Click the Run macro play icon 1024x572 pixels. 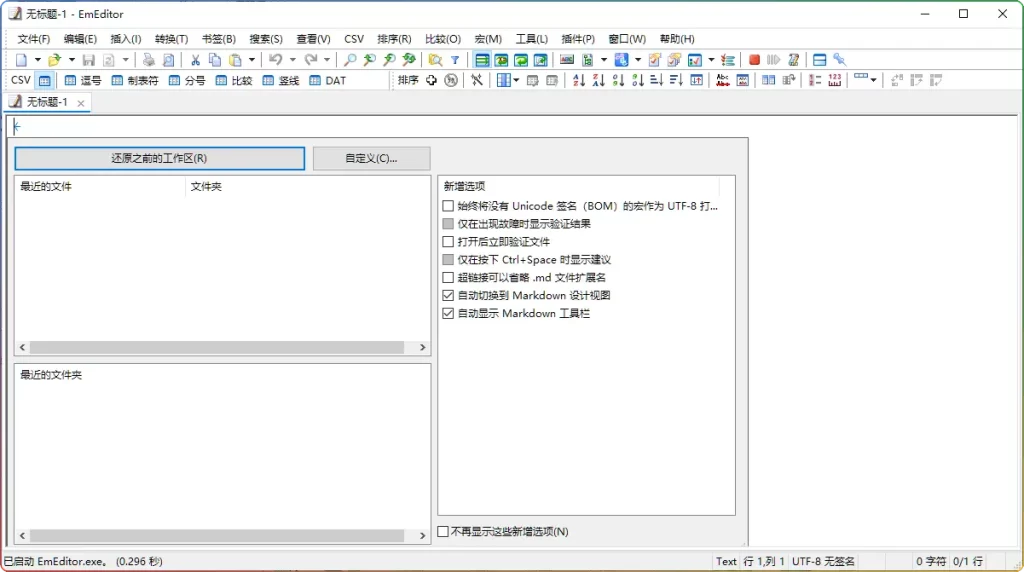[774, 60]
